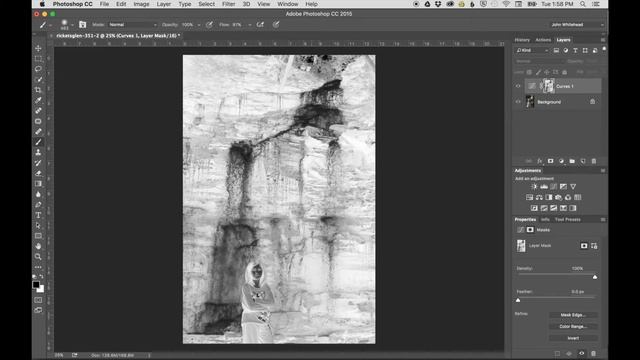
Task: Add an Exposure adjustment
Action: click(563, 187)
